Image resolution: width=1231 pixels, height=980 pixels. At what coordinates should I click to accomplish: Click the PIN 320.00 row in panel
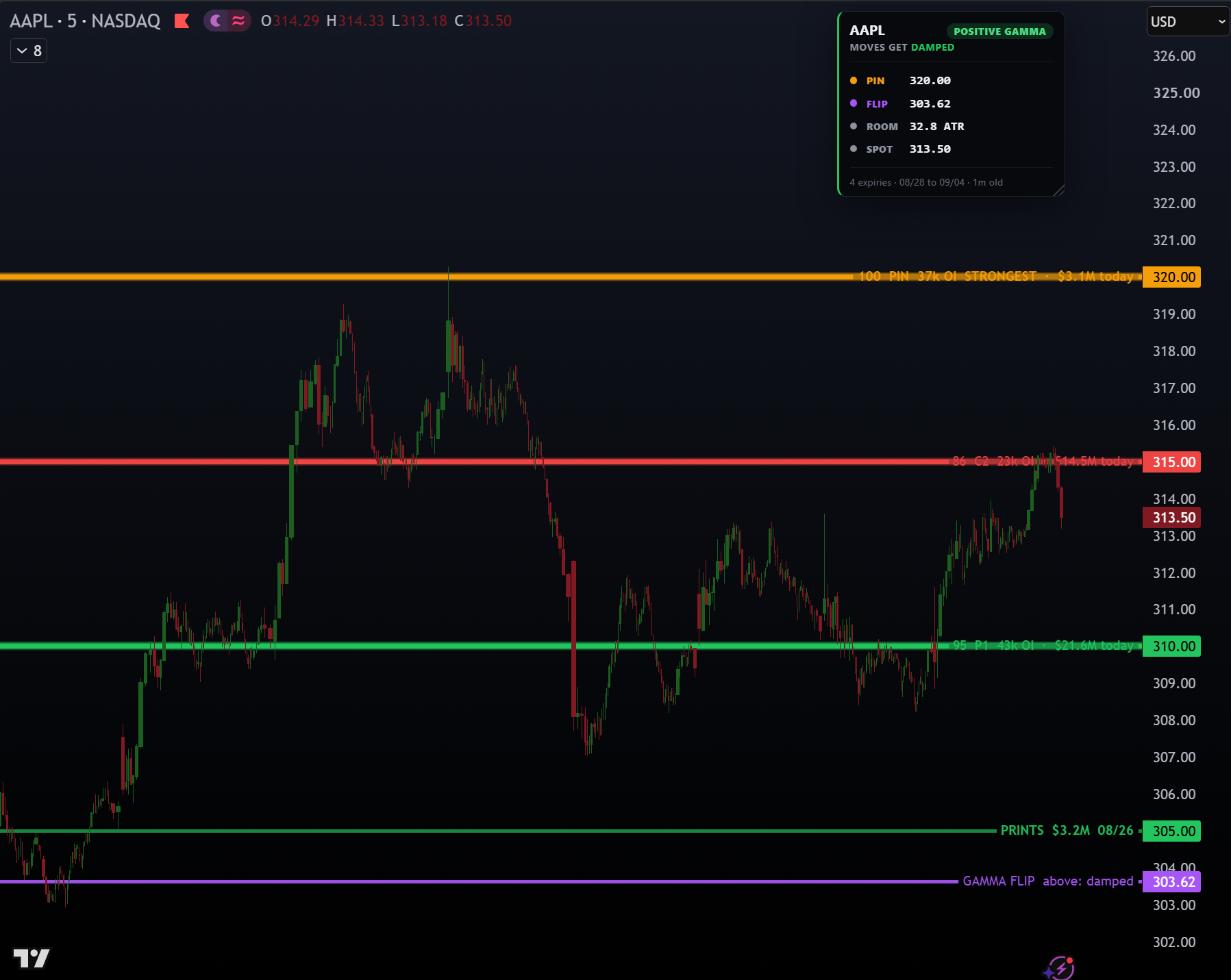(x=951, y=81)
